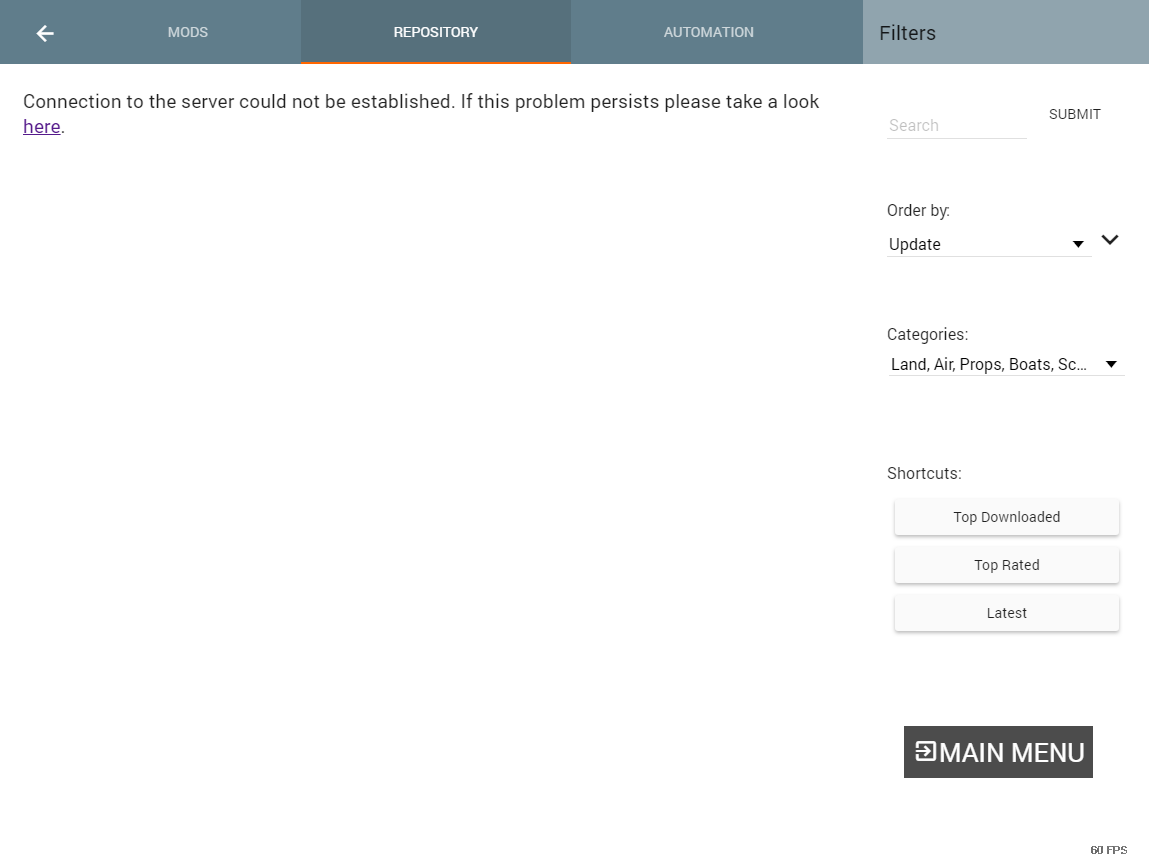
Task: Open the Automation tab
Action: pos(709,32)
